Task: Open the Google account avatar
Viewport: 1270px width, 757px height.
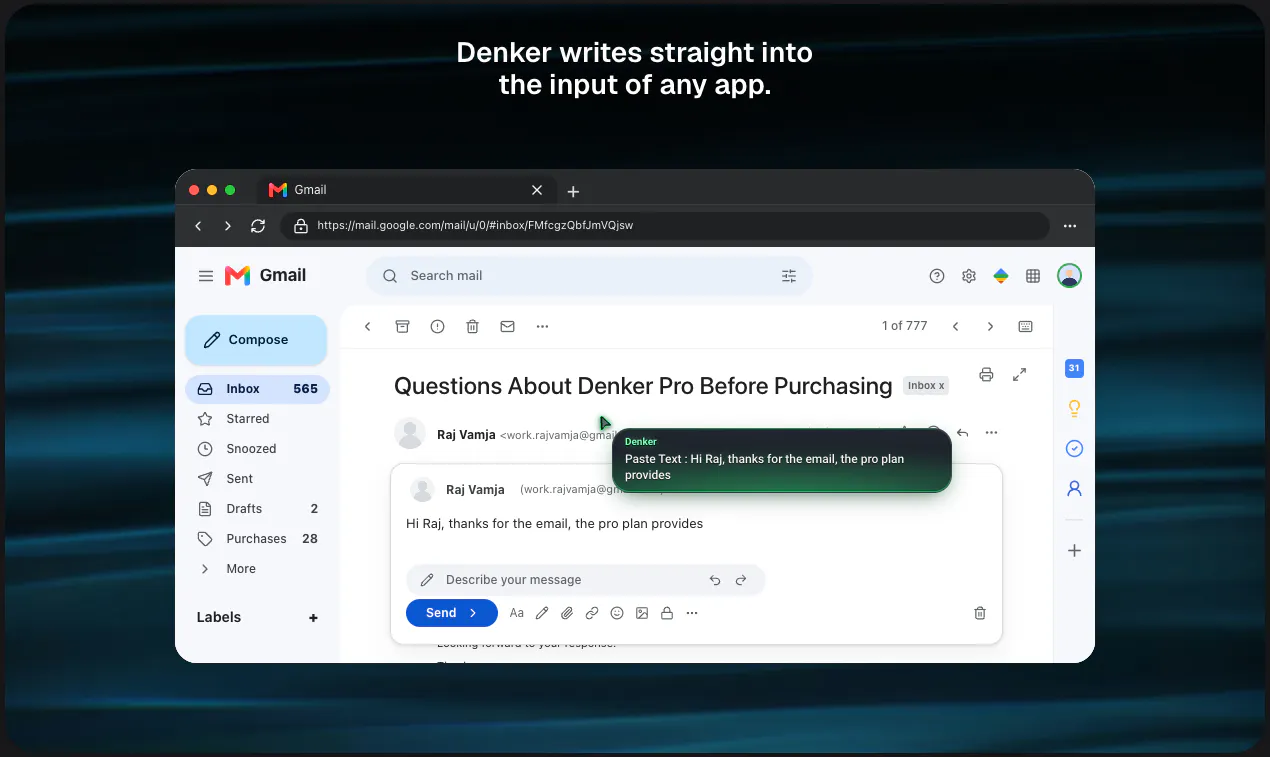Action: pos(1070,276)
